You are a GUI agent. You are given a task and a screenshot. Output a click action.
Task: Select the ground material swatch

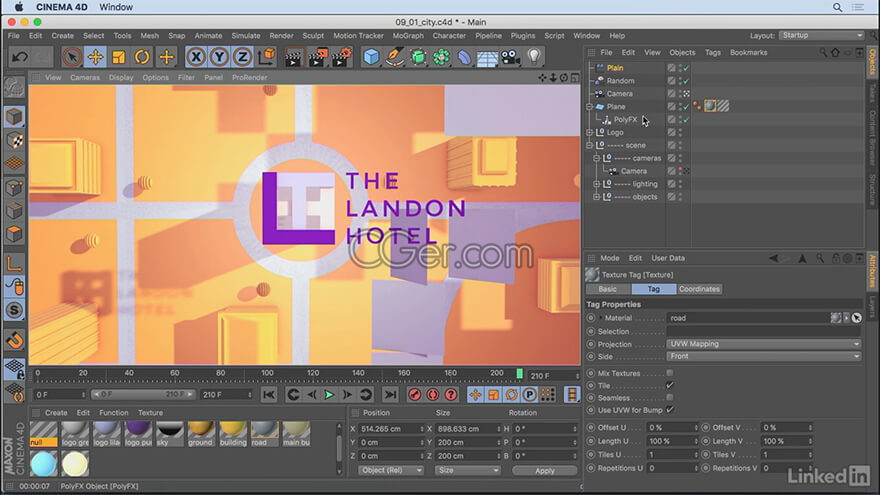point(200,434)
